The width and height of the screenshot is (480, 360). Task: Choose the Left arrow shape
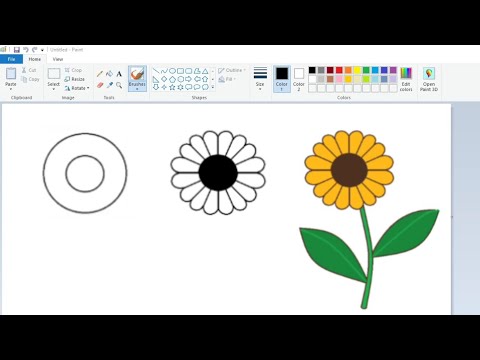point(197,79)
